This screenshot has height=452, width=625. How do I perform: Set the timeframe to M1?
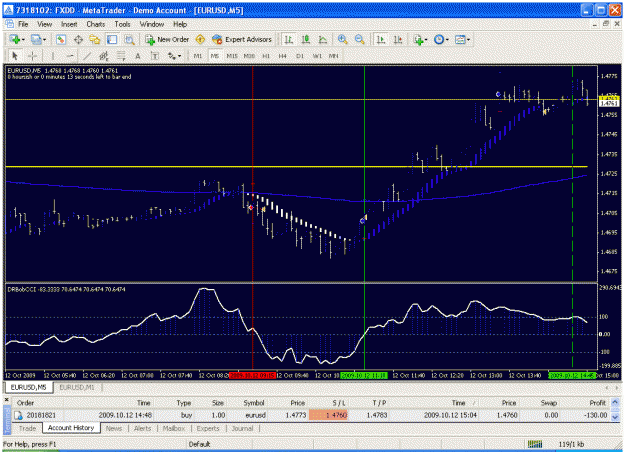[197, 56]
